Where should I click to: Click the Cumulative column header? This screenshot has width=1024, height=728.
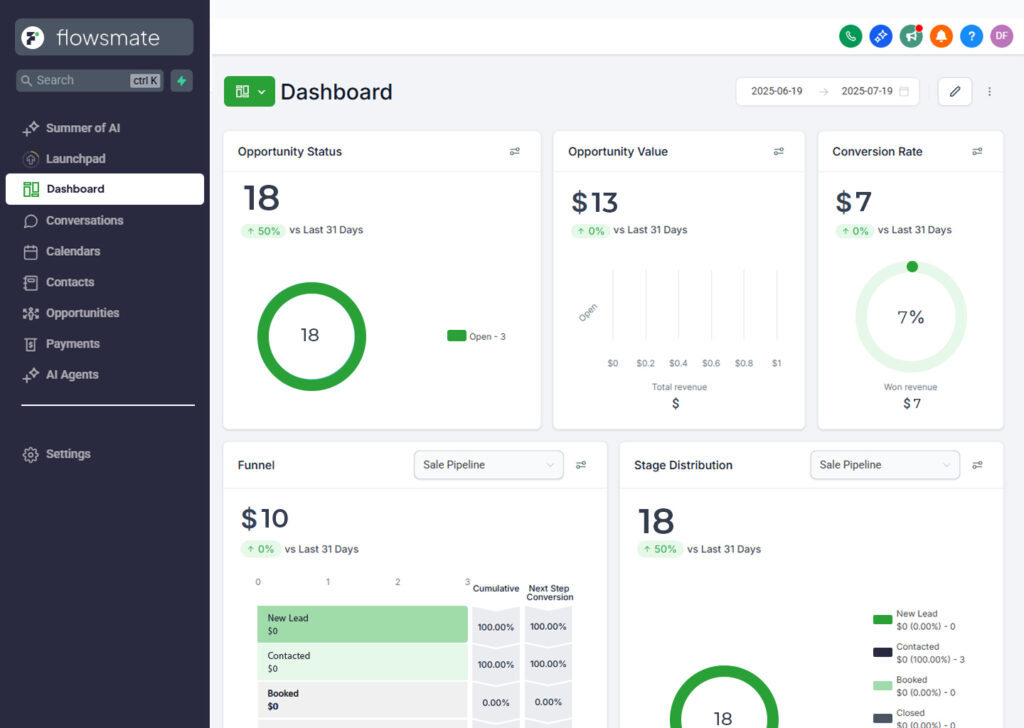(496, 588)
